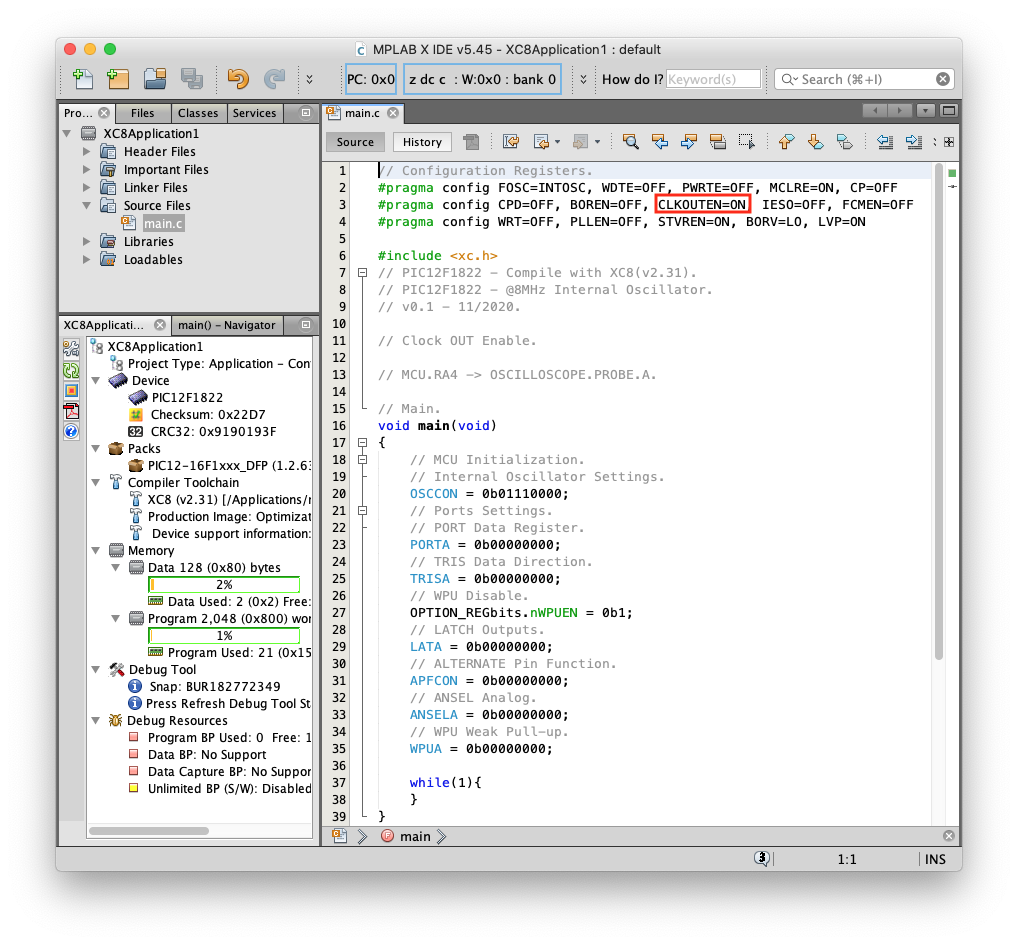
Task: Expand the Libraries folder
Action: tap(86, 241)
